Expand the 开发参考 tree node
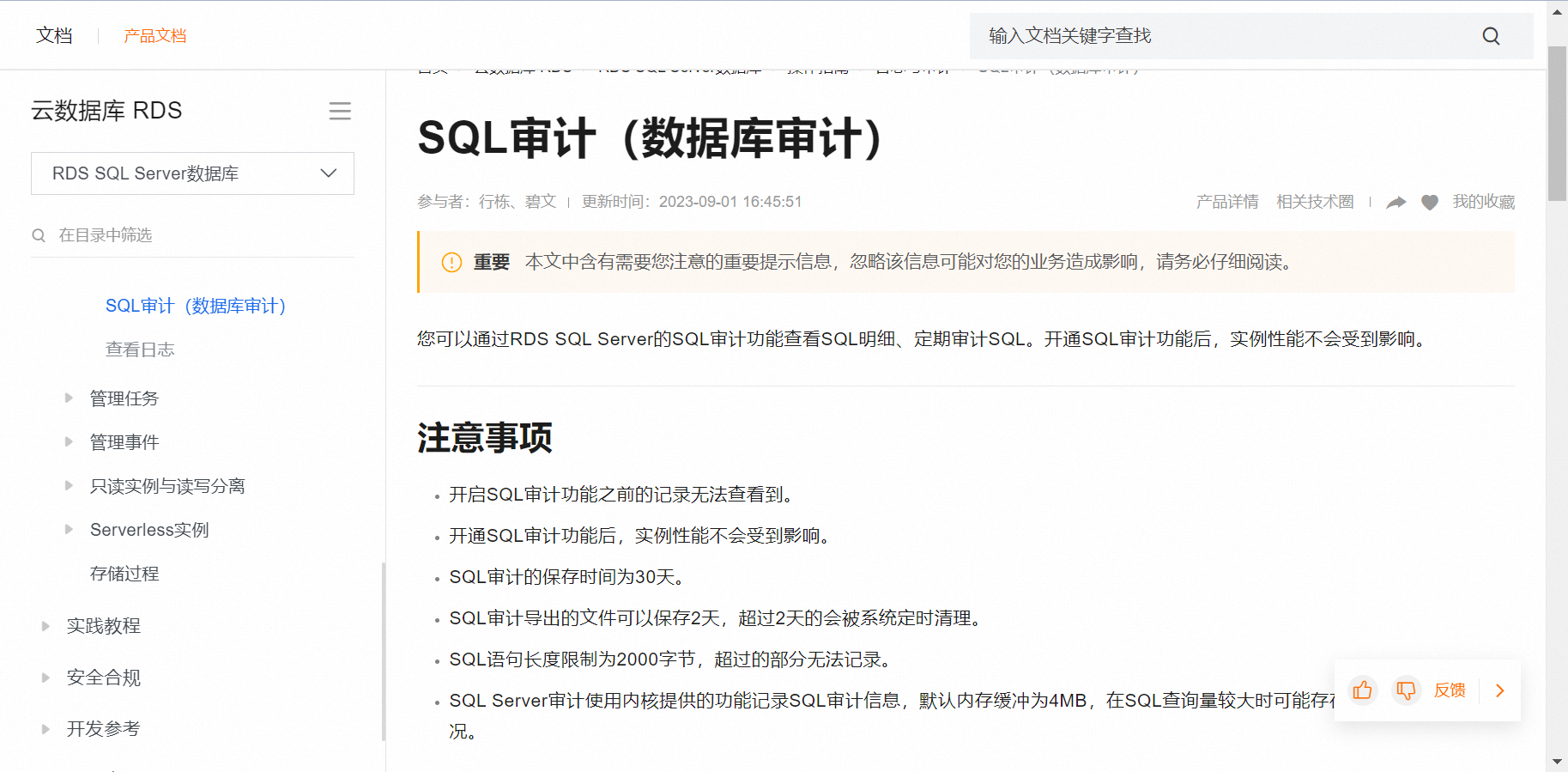 [45, 729]
